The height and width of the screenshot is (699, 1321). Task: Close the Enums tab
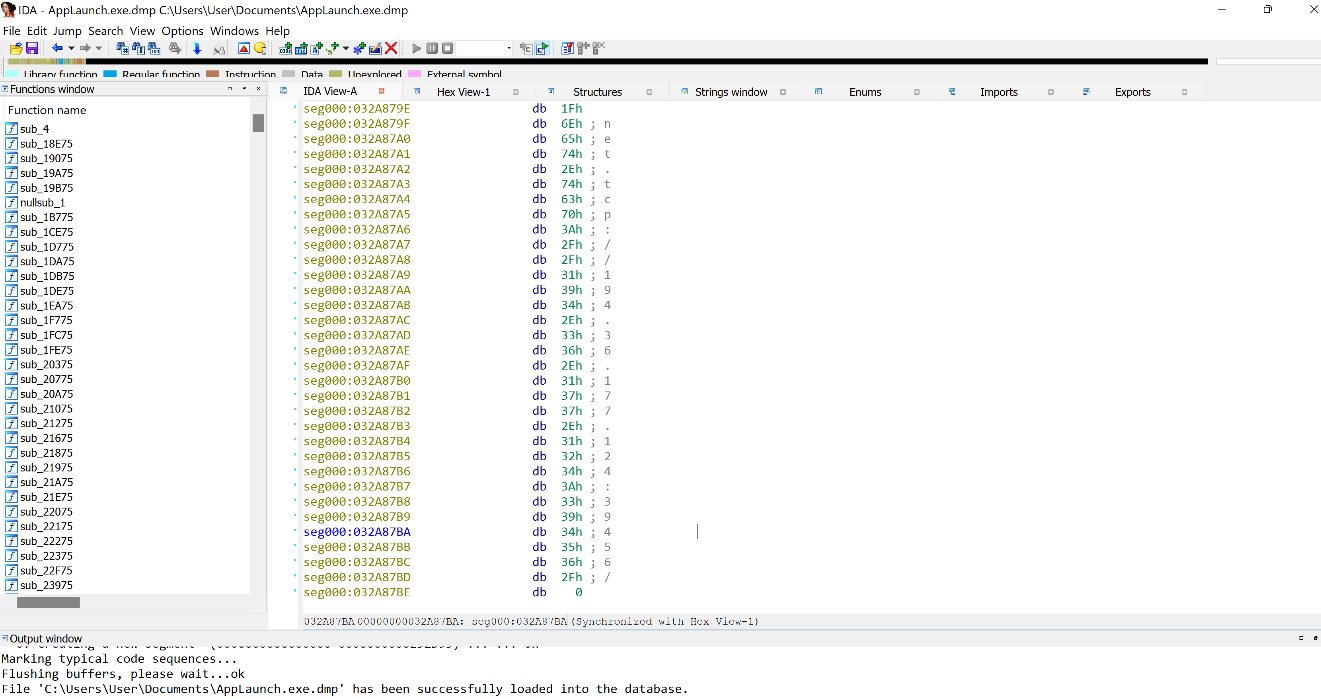point(917,92)
